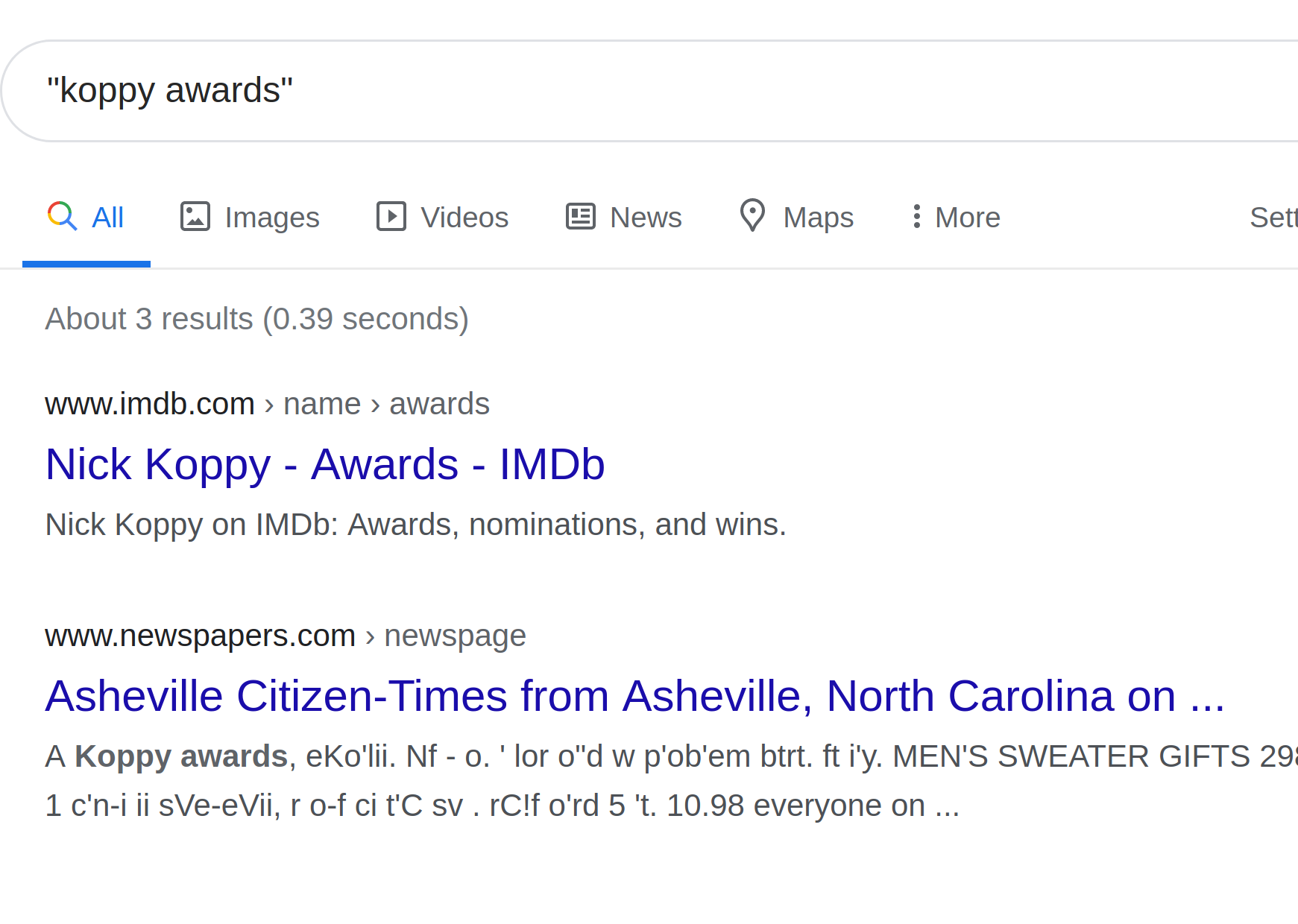Switch to the Videos tab
The width and height of the screenshot is (1298, 924).
[x=443, y=218]
